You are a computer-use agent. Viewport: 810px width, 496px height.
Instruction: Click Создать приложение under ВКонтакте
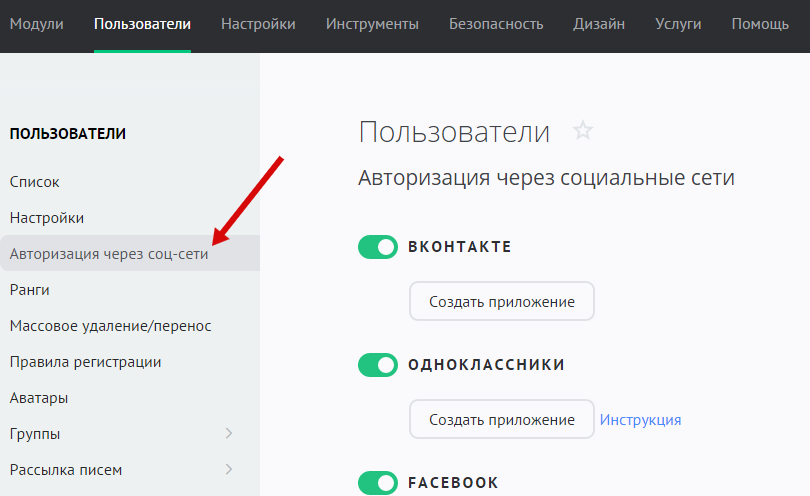click(x=502, y=301)
